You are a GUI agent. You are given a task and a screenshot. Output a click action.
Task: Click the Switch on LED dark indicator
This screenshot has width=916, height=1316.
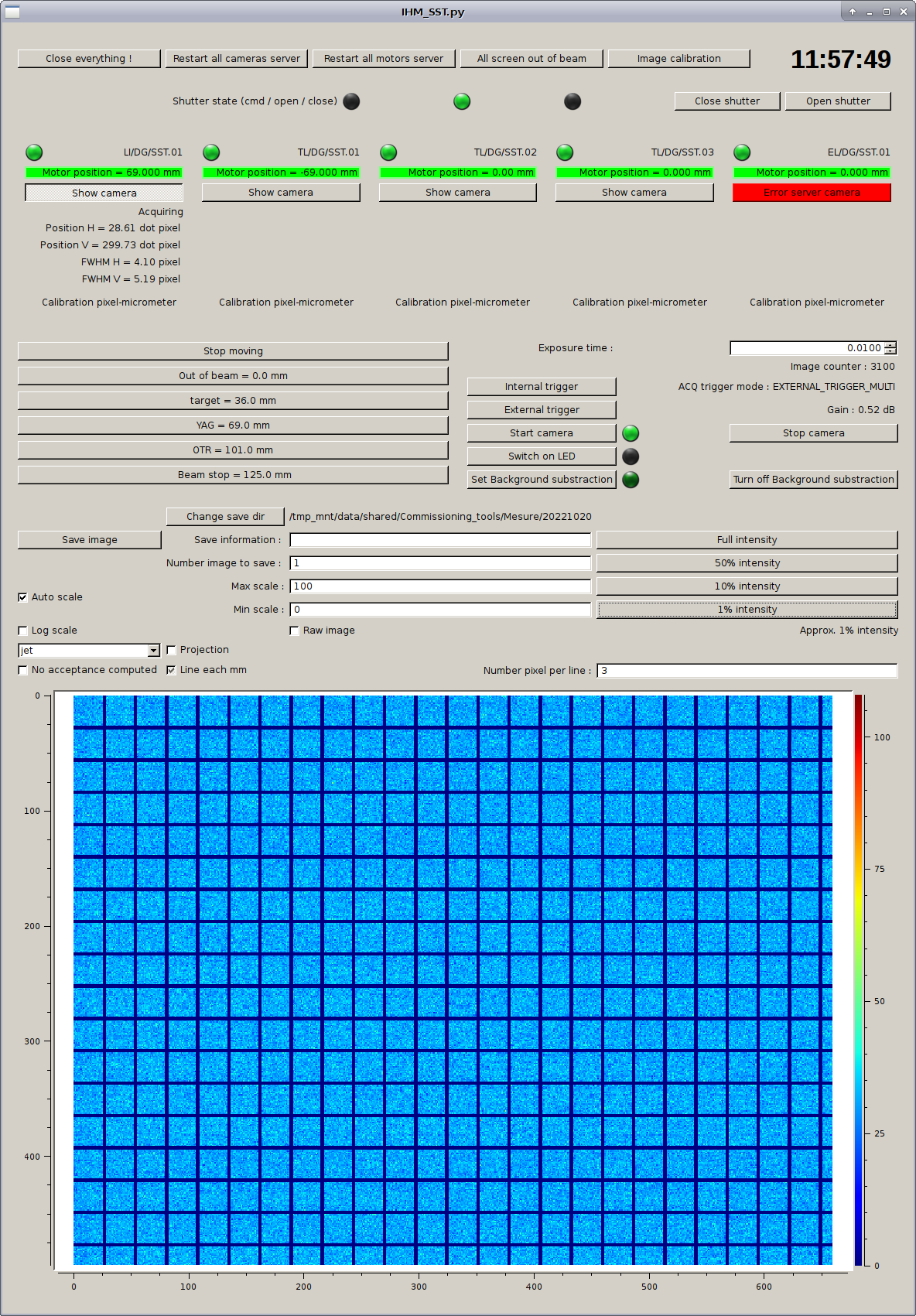click(631, 456)
